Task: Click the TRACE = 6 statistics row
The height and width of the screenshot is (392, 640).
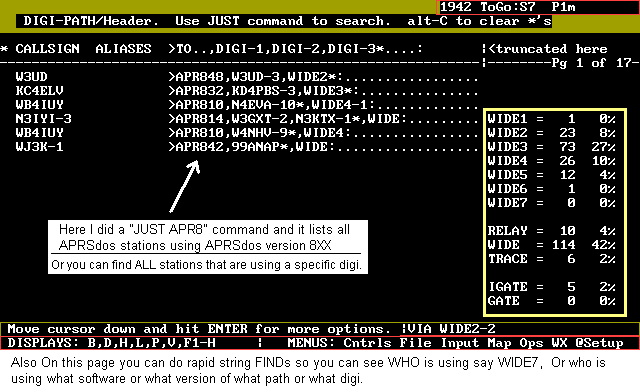Action: (x=551, y=258)
